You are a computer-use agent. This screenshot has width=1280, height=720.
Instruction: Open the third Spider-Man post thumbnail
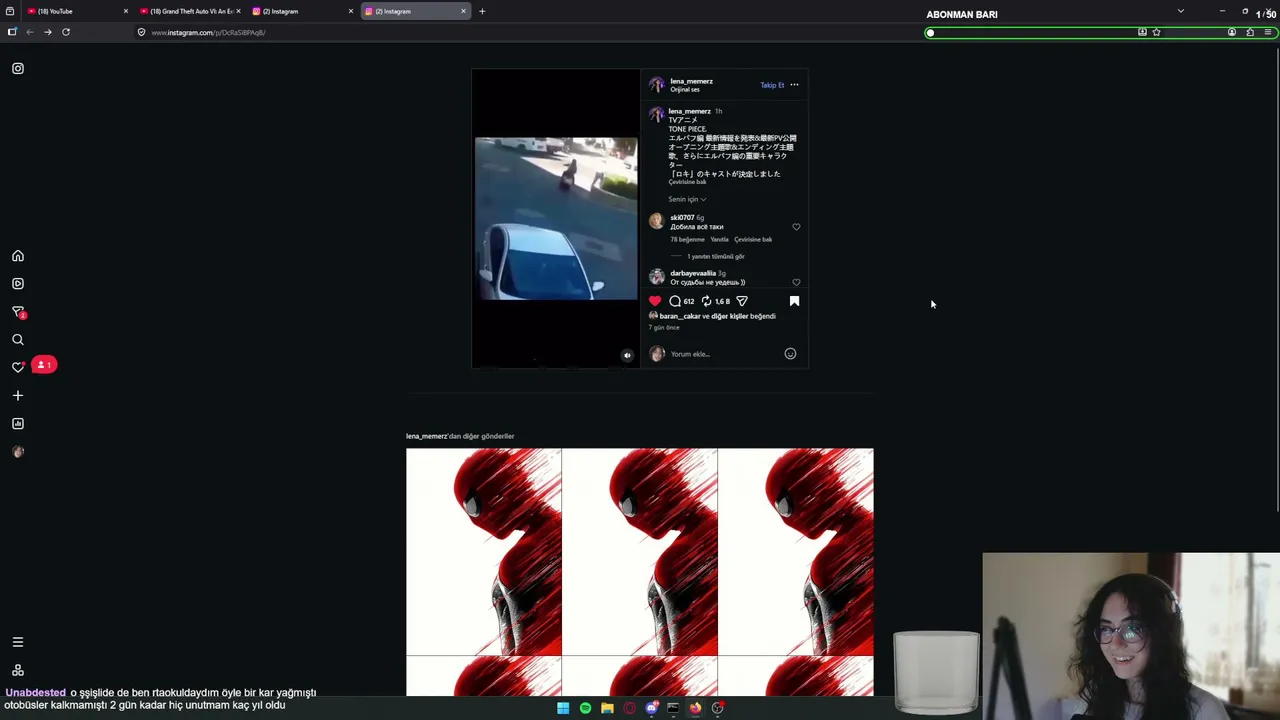tap(796, 552)
